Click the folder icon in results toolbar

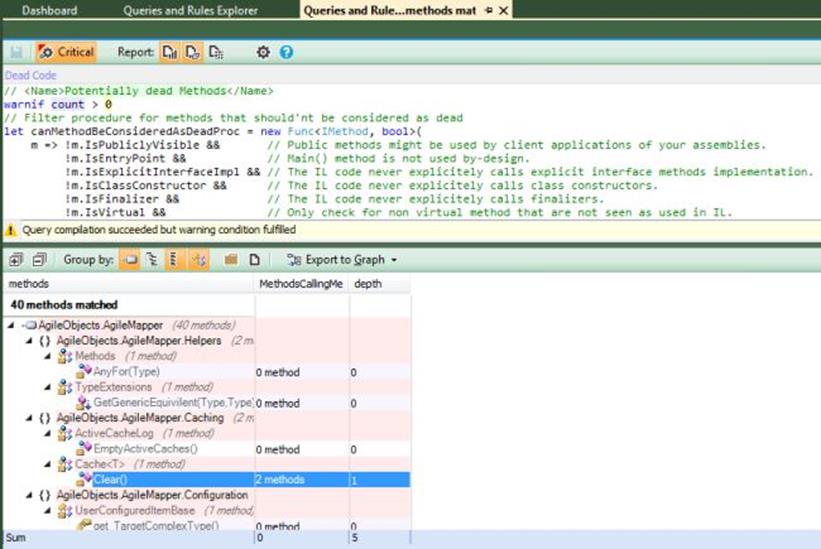tap(231, 260)
